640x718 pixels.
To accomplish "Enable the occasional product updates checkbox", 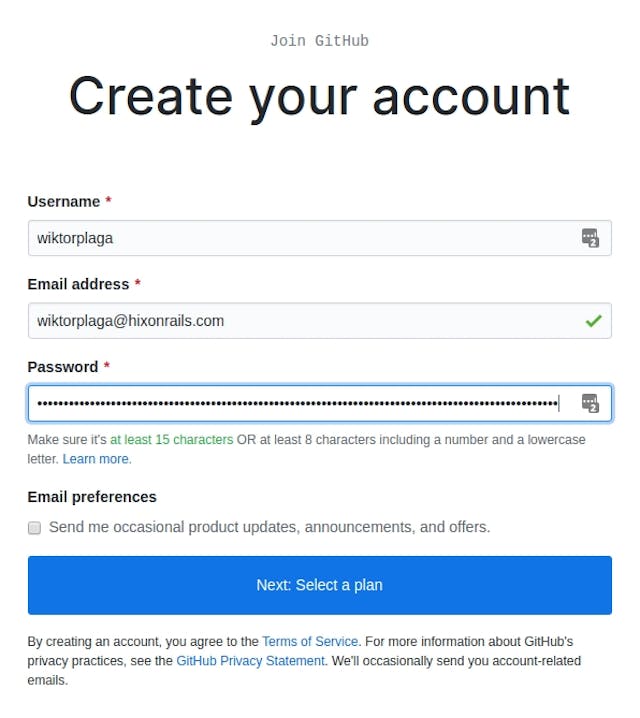I will point(34,528).
